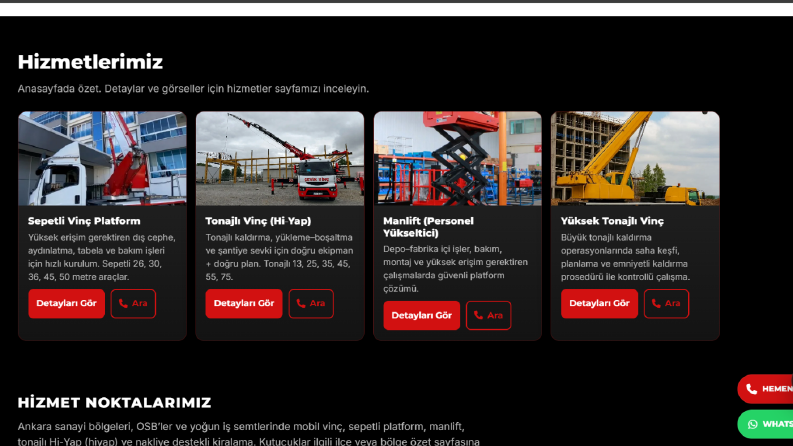Open details for Sepetli Vinç Platform

(x=66, y=303)
